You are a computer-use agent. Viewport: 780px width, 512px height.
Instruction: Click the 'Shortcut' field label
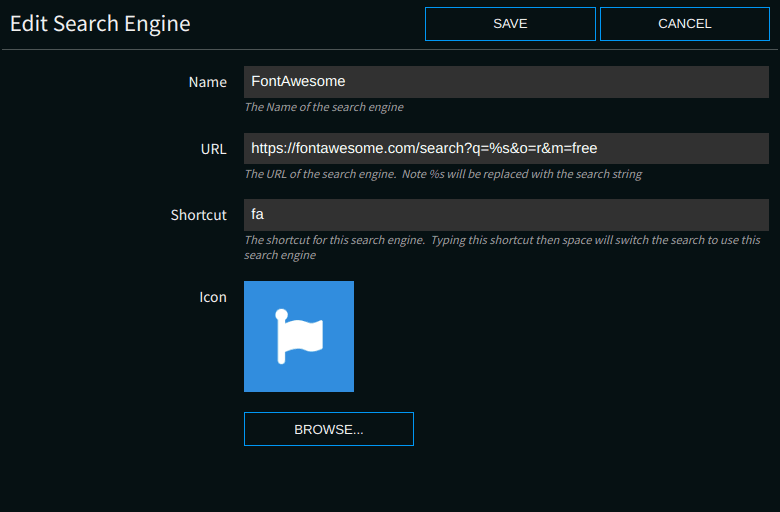[198, 215]
